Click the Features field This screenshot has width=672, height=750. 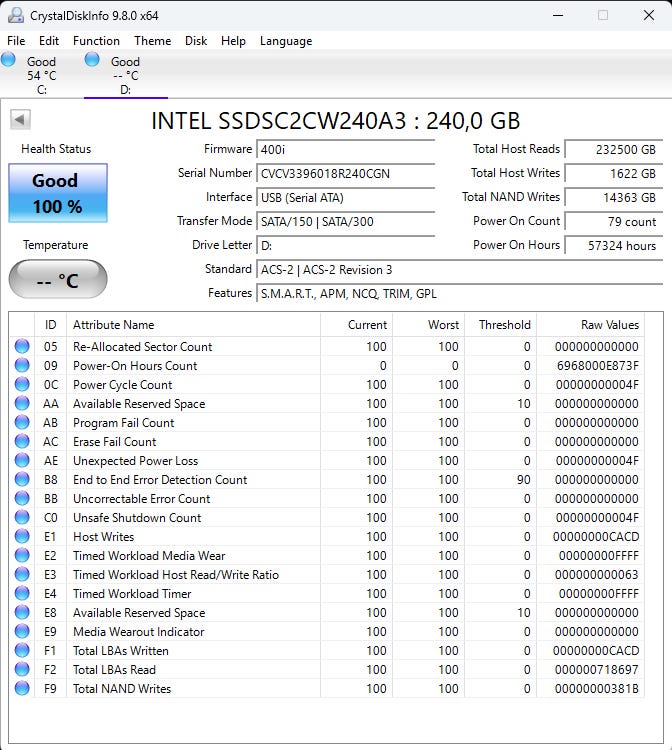pyautogui.click(x=459, y=293)
